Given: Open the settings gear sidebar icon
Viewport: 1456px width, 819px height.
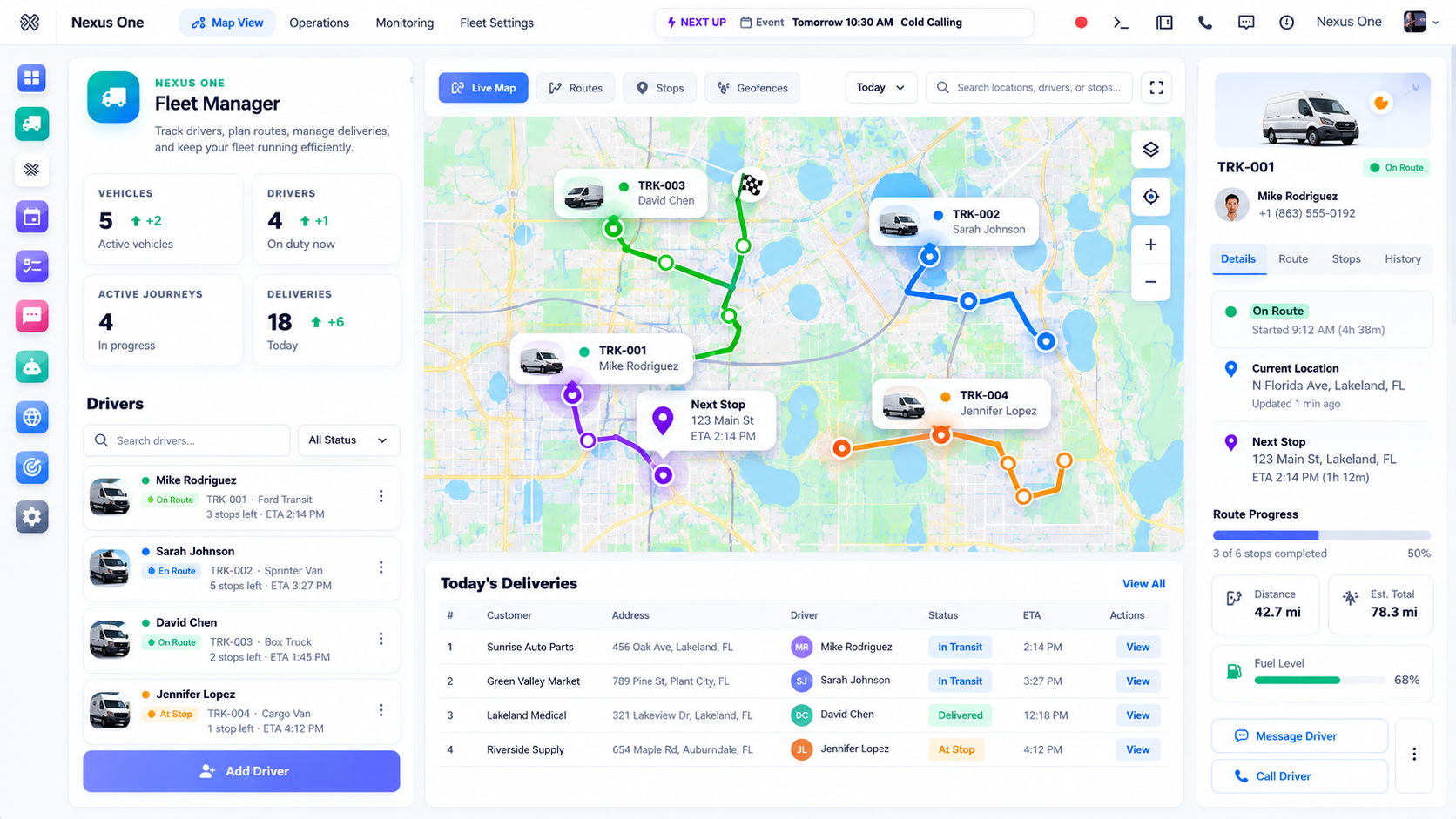Looking at the screenshot, I should pos(32,517).
